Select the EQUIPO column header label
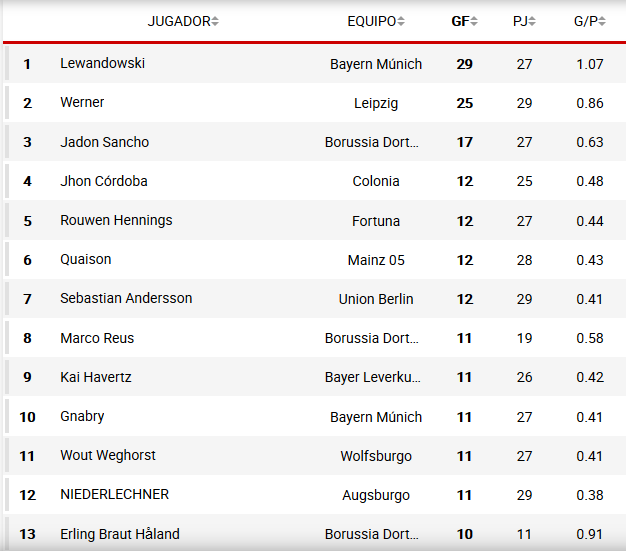Screen dimensions: 626x551 click(371, 21)
